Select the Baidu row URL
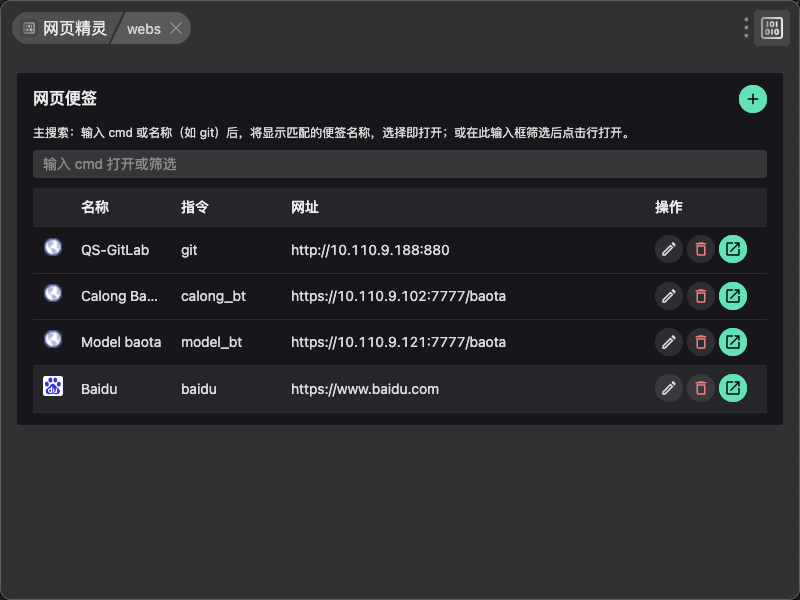The height and width of the screenshot is (600, 800). 365,389
